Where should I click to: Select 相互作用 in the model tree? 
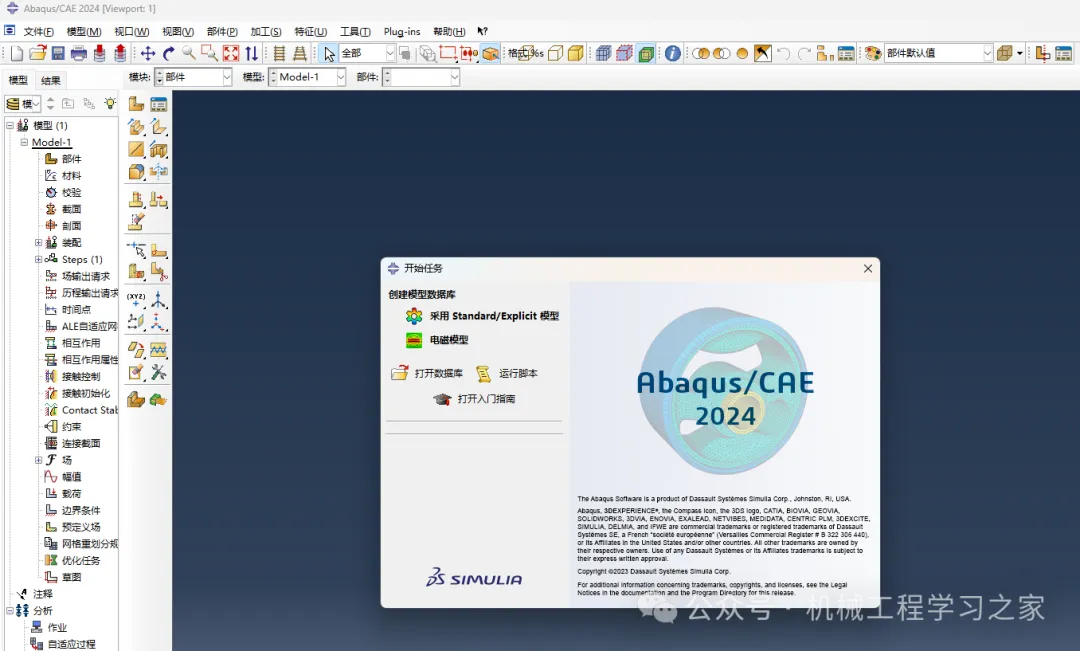point(81,343)
